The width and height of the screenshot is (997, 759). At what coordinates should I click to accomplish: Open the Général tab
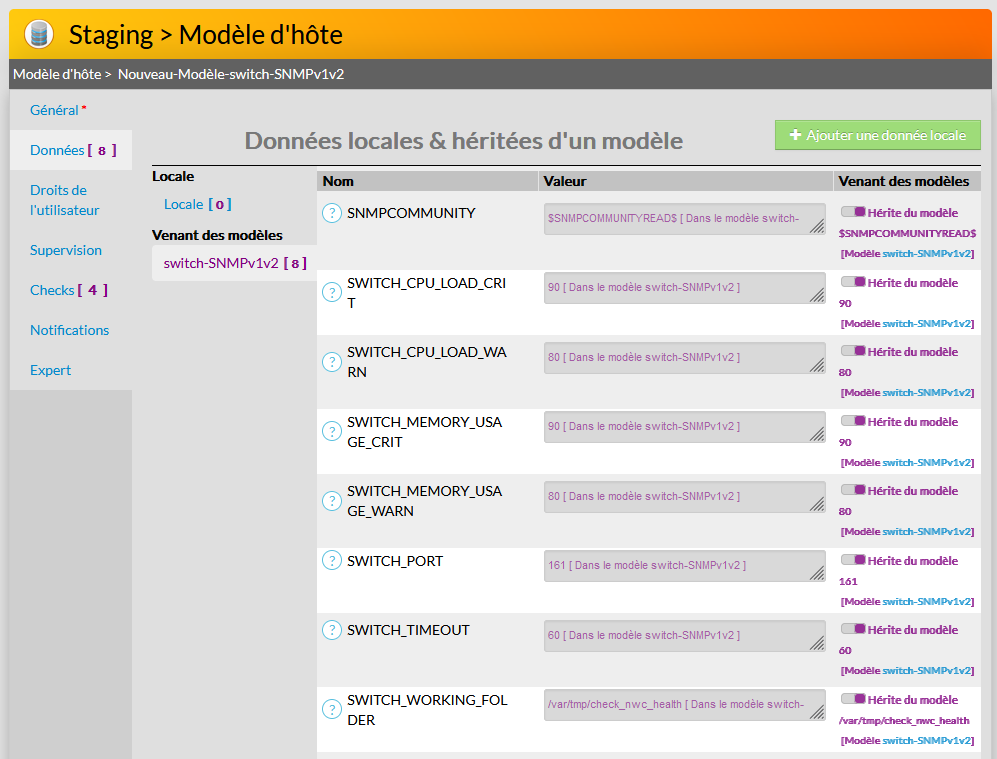(x=54, y=110)
